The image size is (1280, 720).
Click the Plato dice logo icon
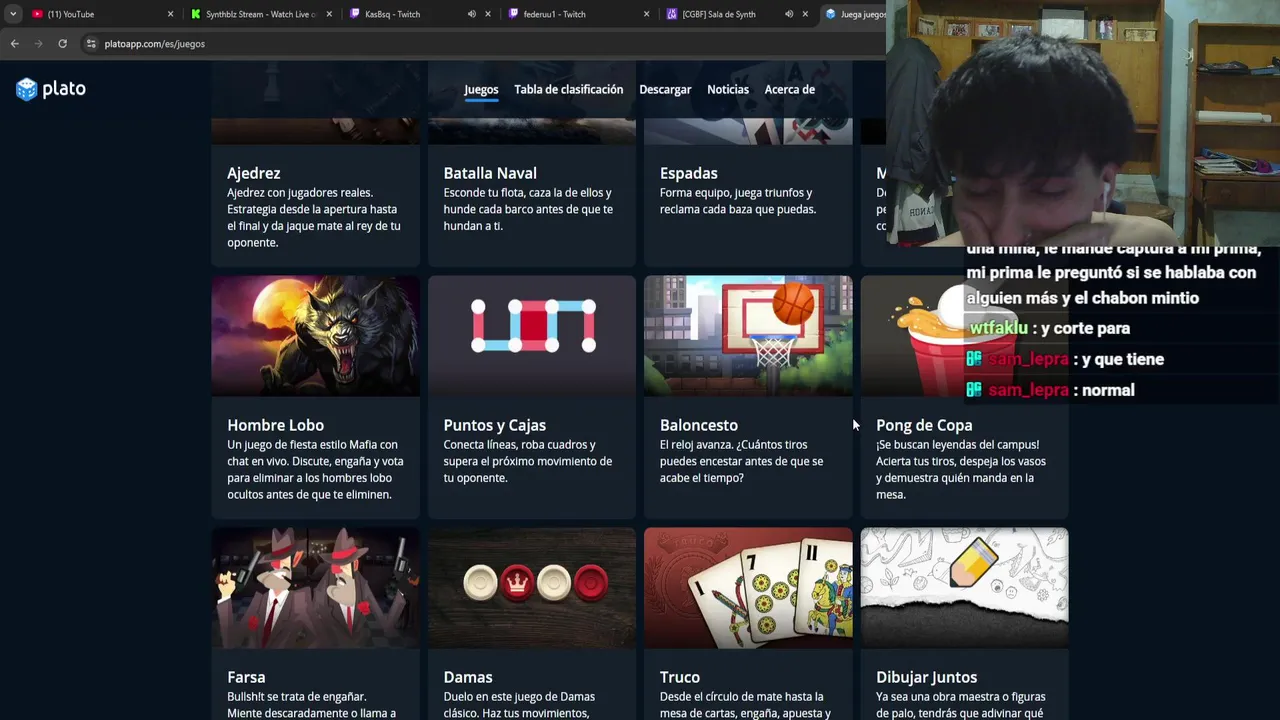point(27,89)
